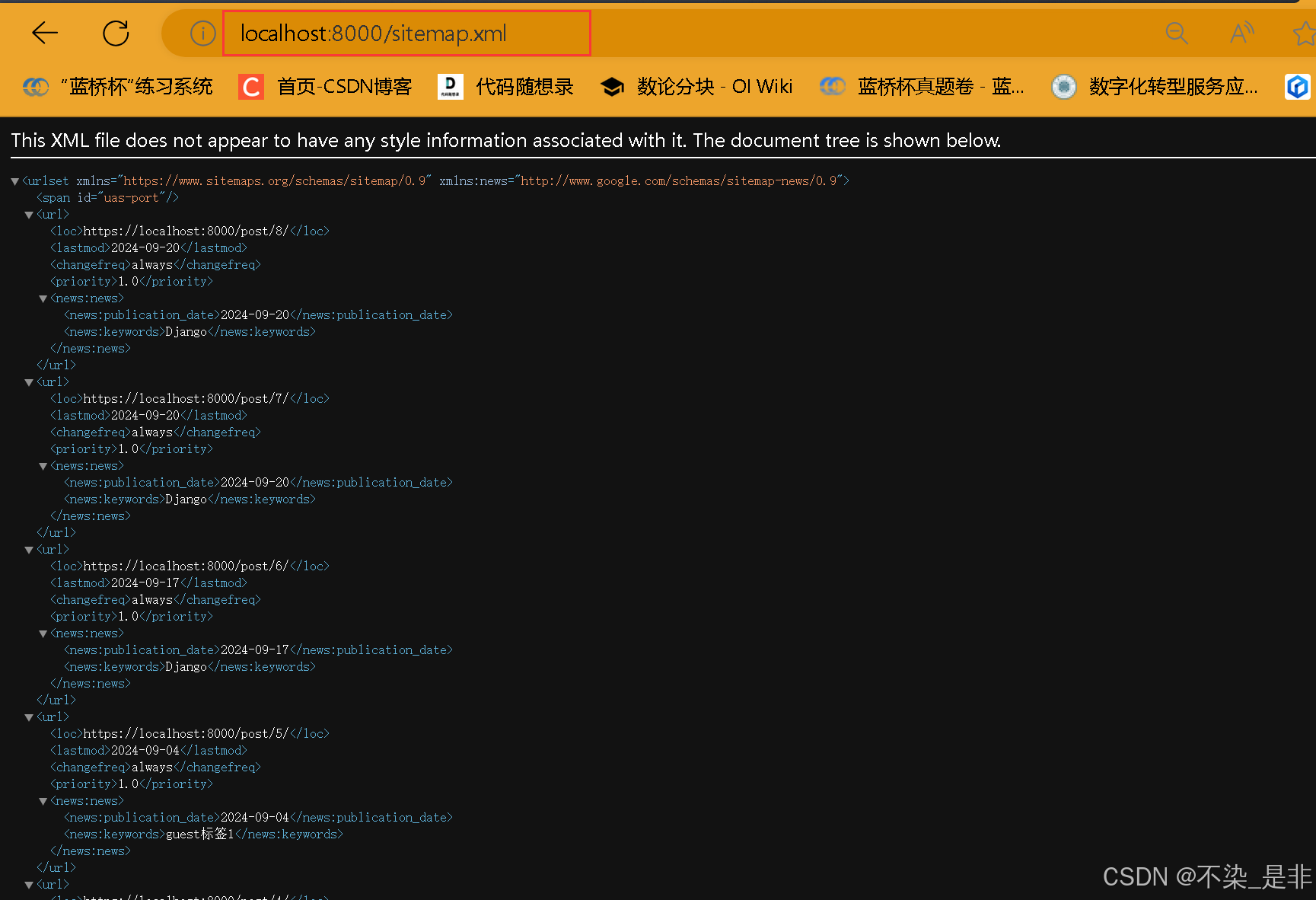Click changefreq always under post/7

(x=152, y=432)
